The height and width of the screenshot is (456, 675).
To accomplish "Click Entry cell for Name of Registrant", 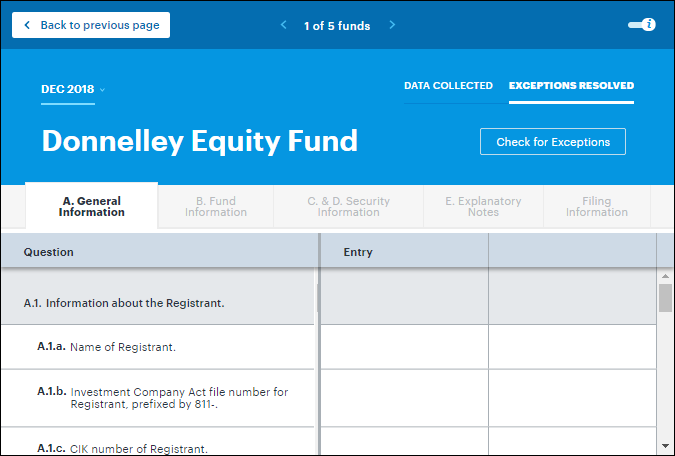I will click(x=404, y=347).
